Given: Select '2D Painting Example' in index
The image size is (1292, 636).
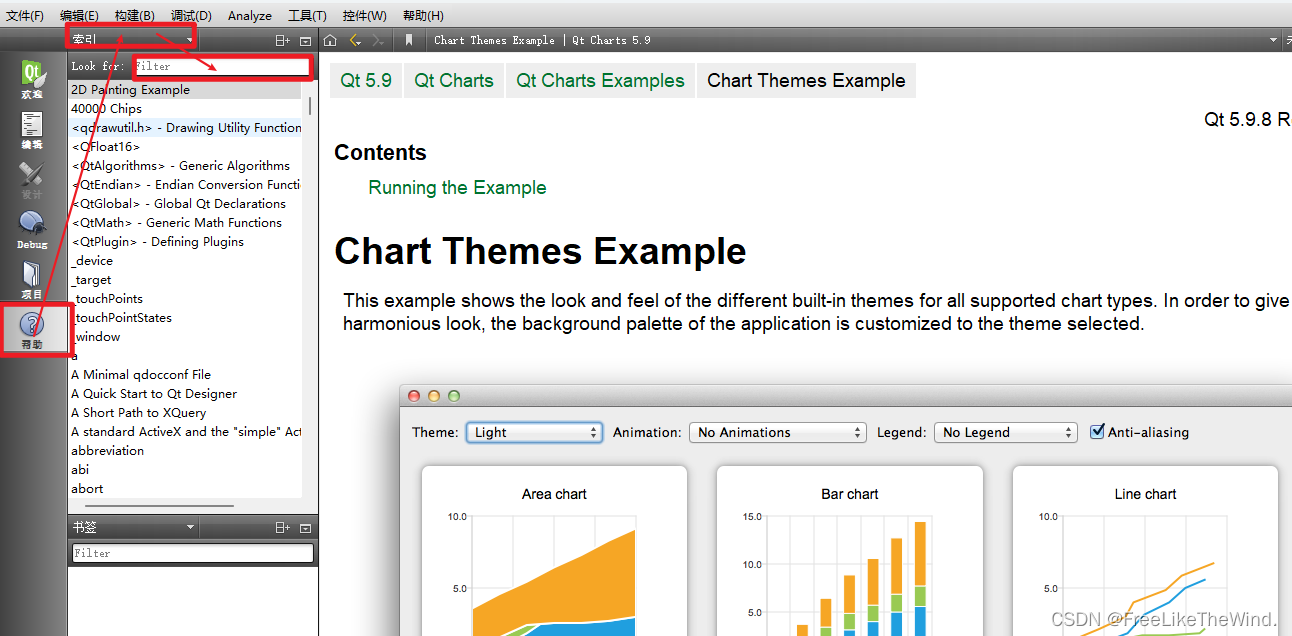Looking at the screenshot, I should tap(185, 89).
